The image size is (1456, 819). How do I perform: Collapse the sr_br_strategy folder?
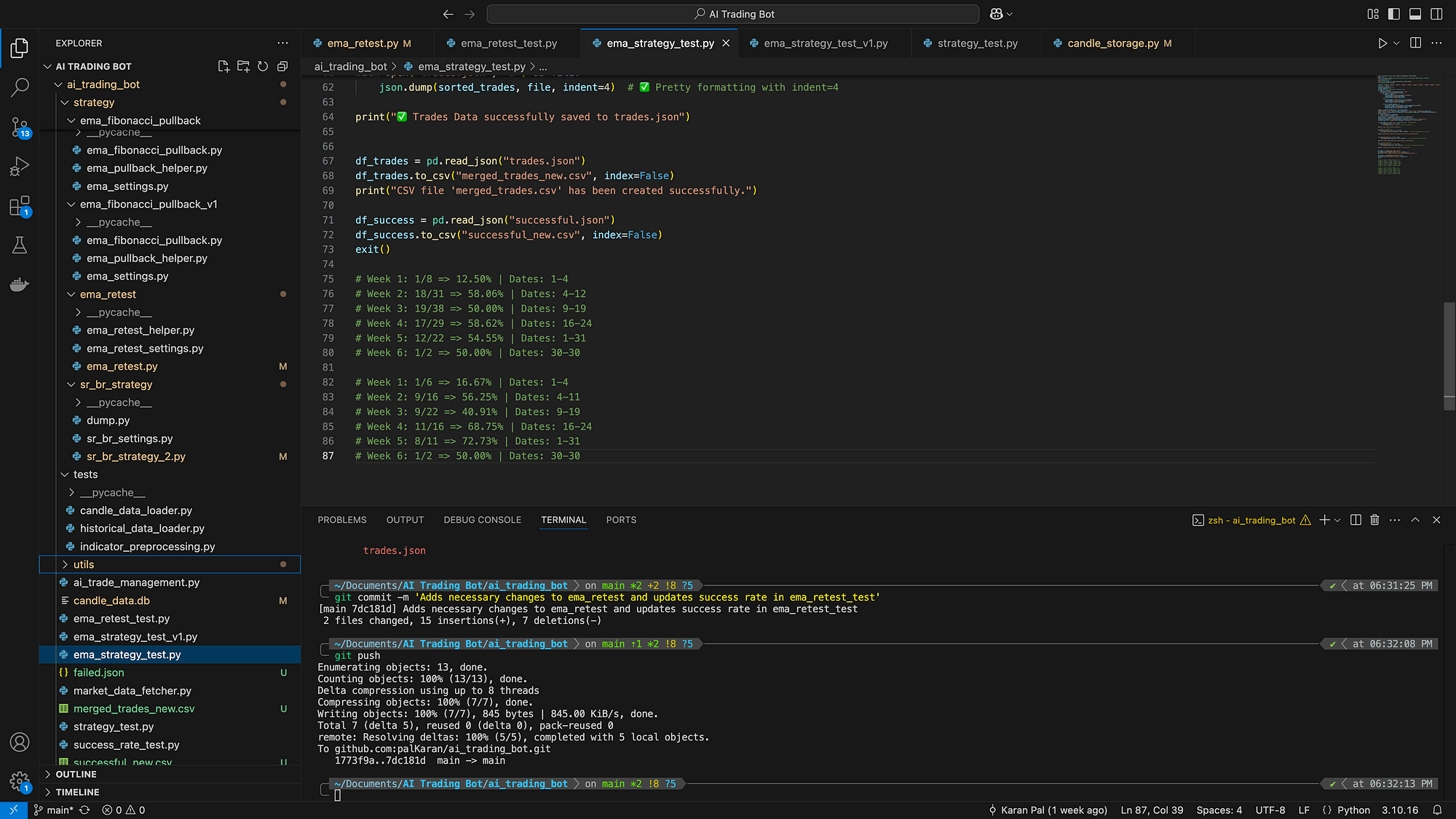(71, 385)
